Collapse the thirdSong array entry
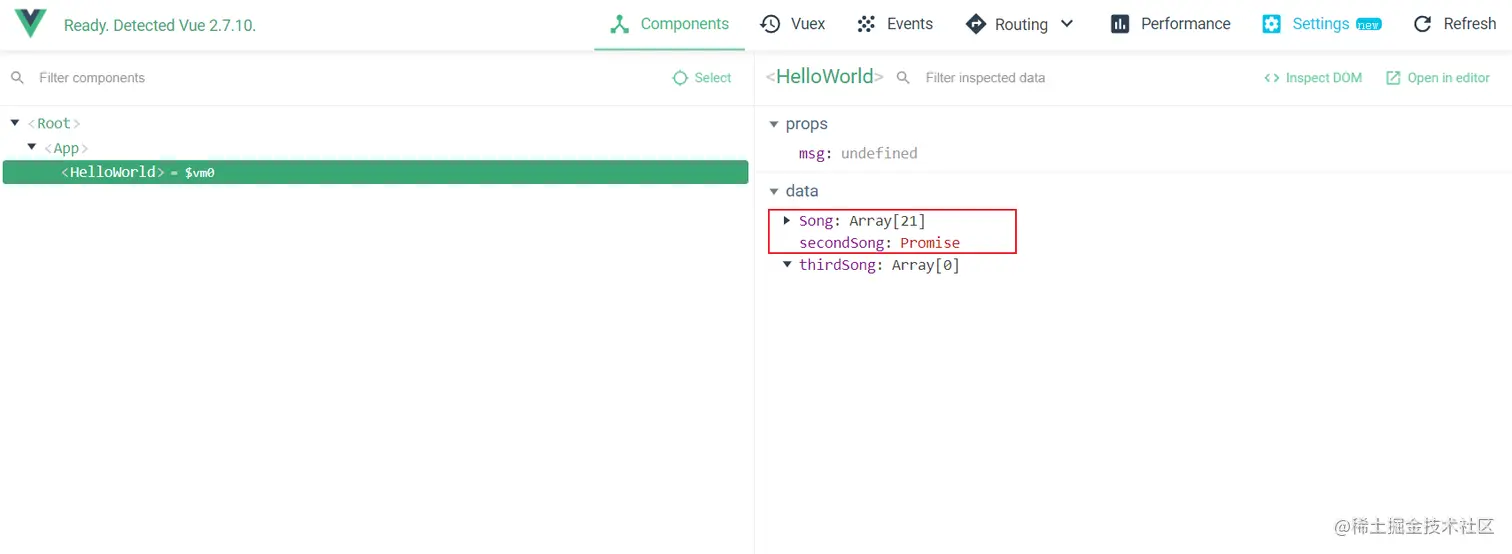This screenshot has width=1512, height=554. click(787, 265)
